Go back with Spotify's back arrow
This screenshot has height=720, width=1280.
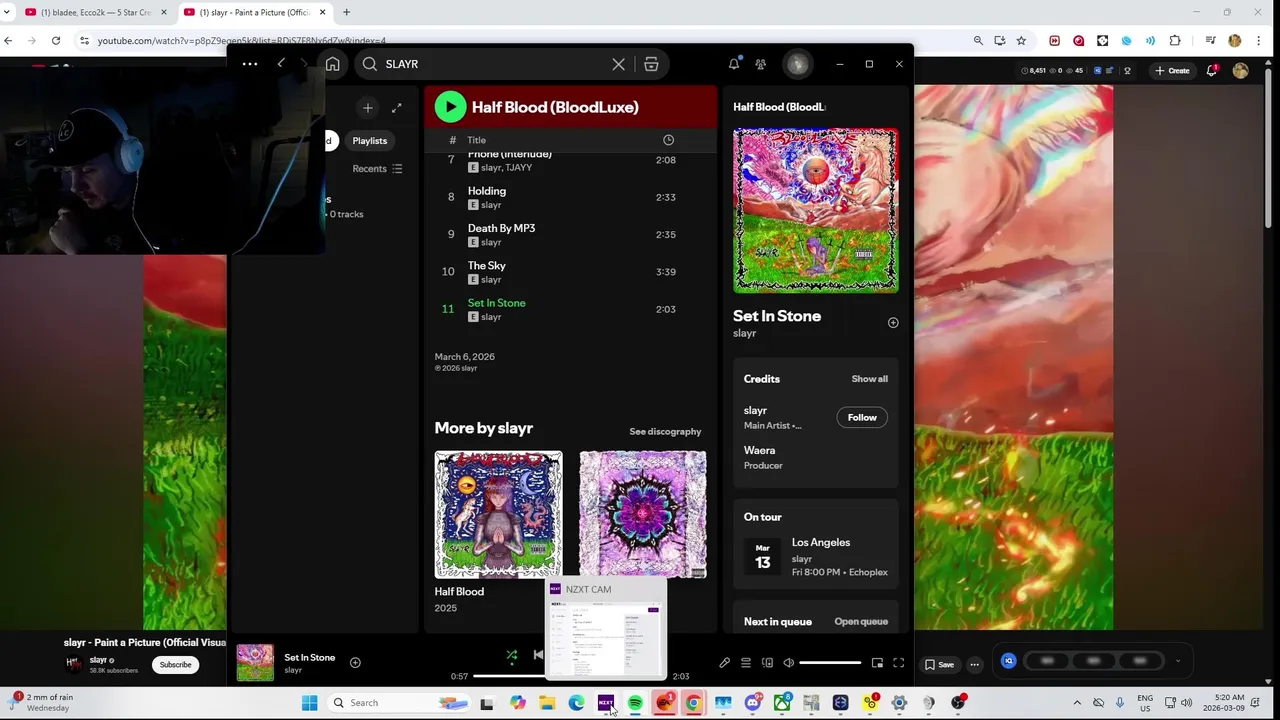(281, 64)
